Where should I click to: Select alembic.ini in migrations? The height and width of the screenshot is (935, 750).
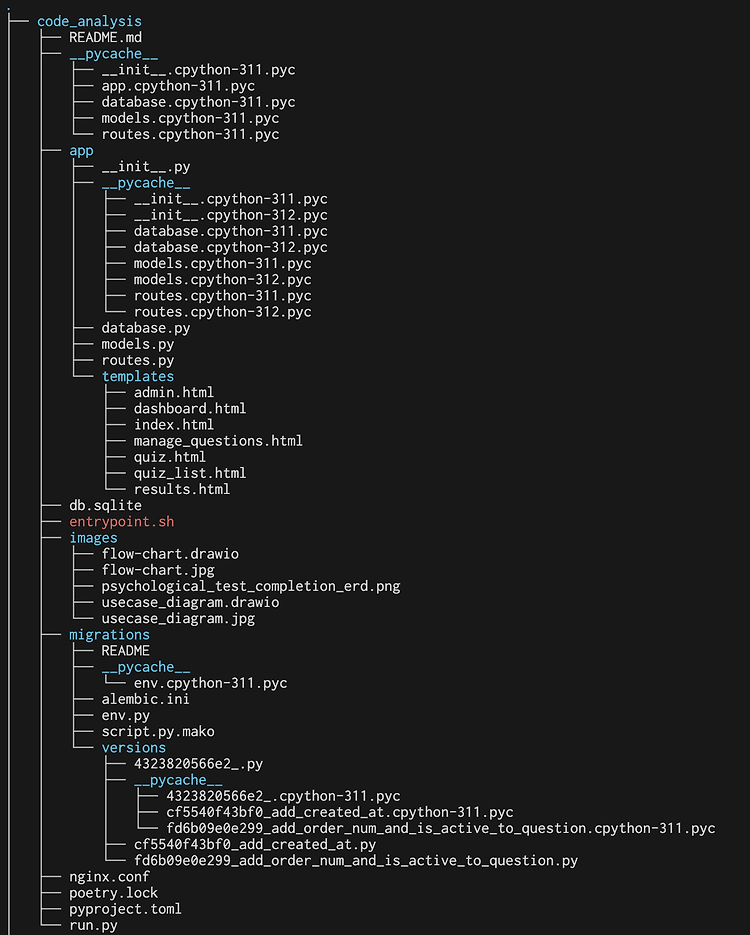pos(145,699)
